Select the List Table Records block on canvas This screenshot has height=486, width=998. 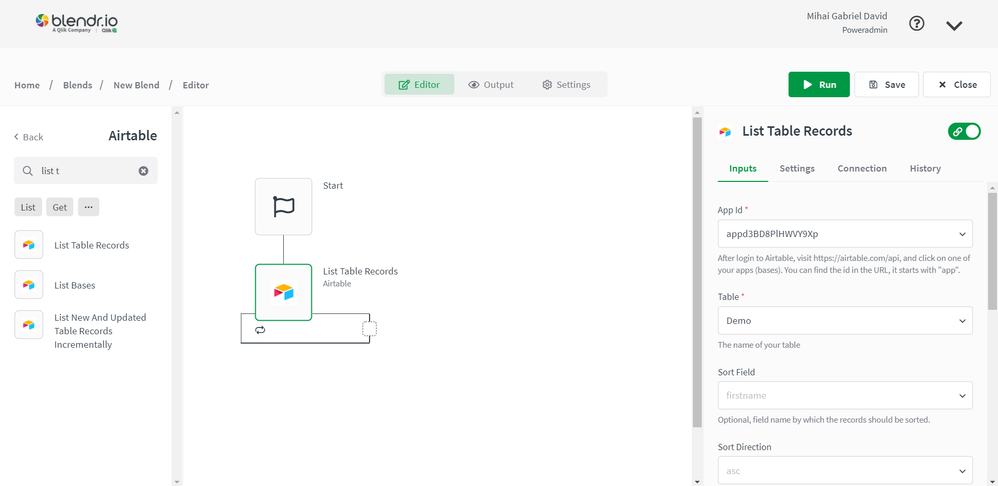284,292
